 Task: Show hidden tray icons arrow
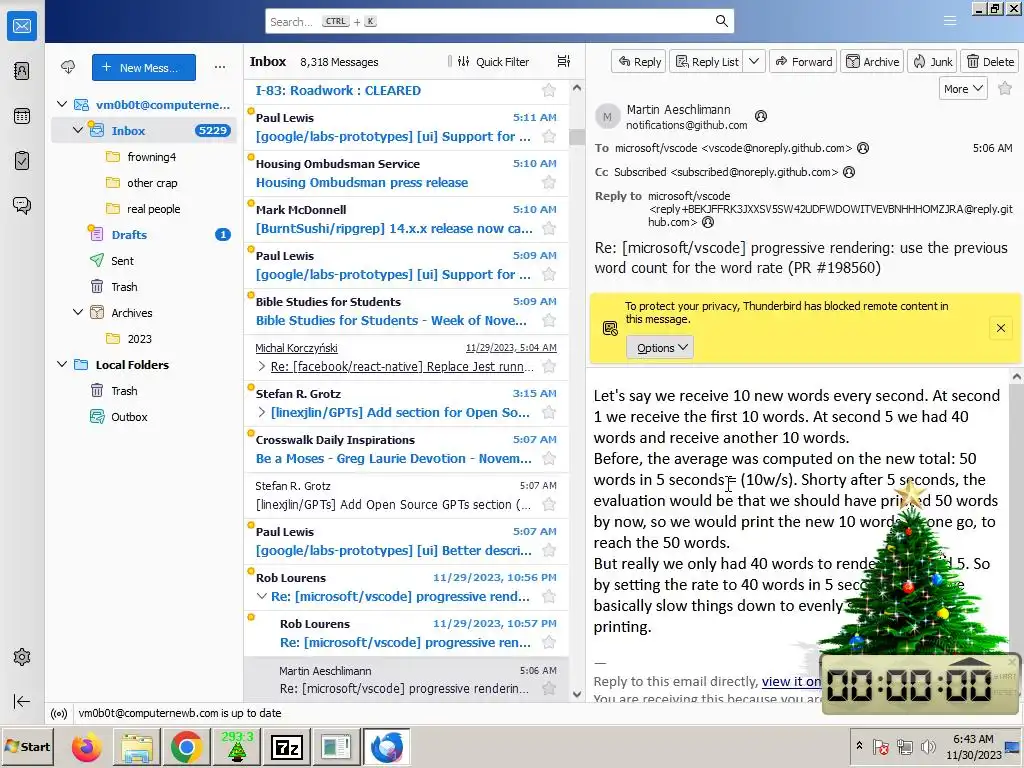click(859, 746)
